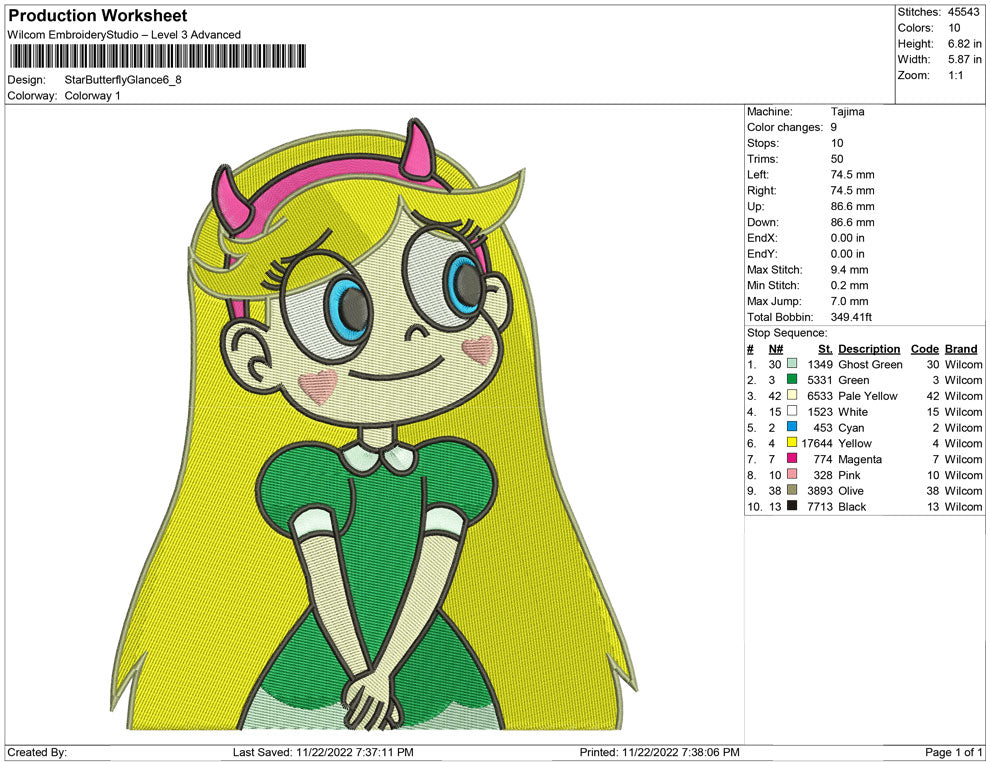
Task: Click the 'Created By:' footer label
Action: (x=37, y=752)
